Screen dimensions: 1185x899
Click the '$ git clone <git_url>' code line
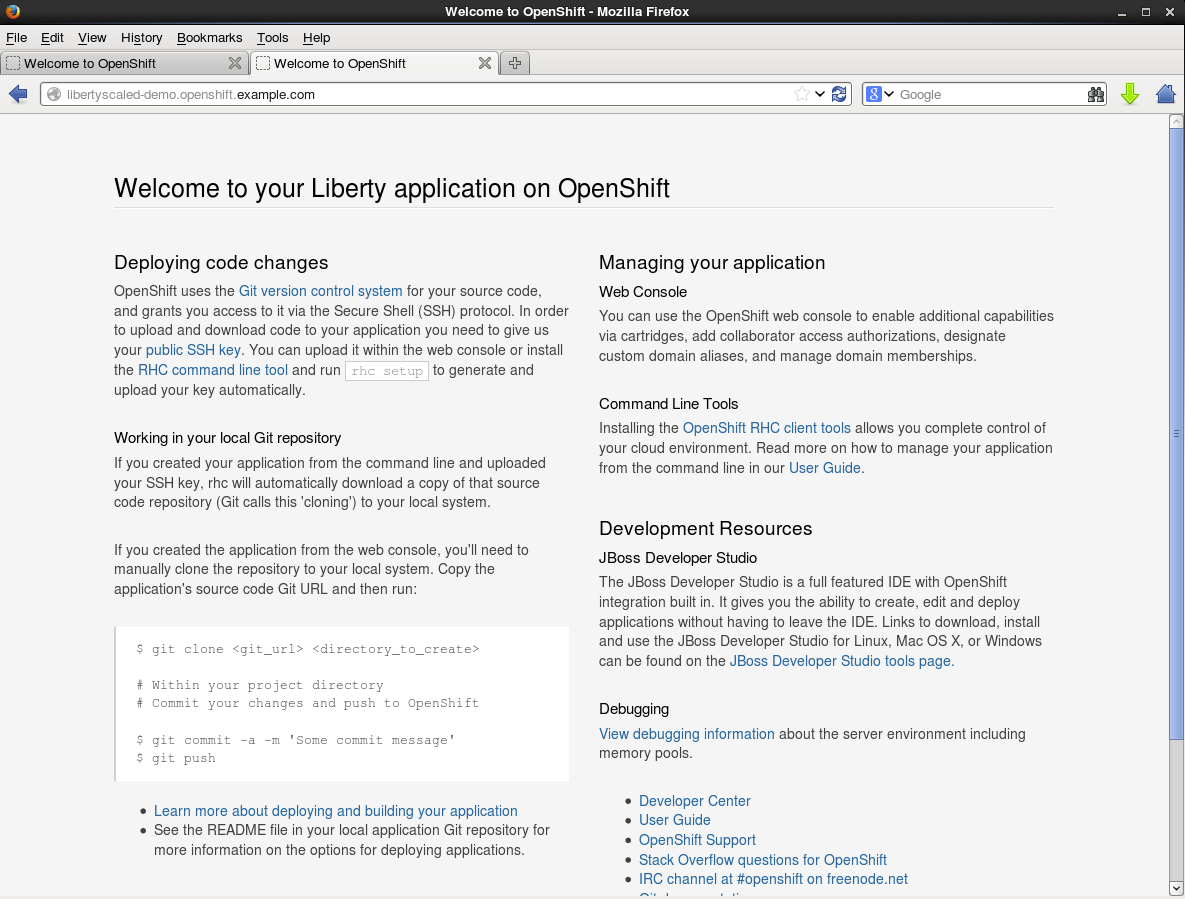308,649
